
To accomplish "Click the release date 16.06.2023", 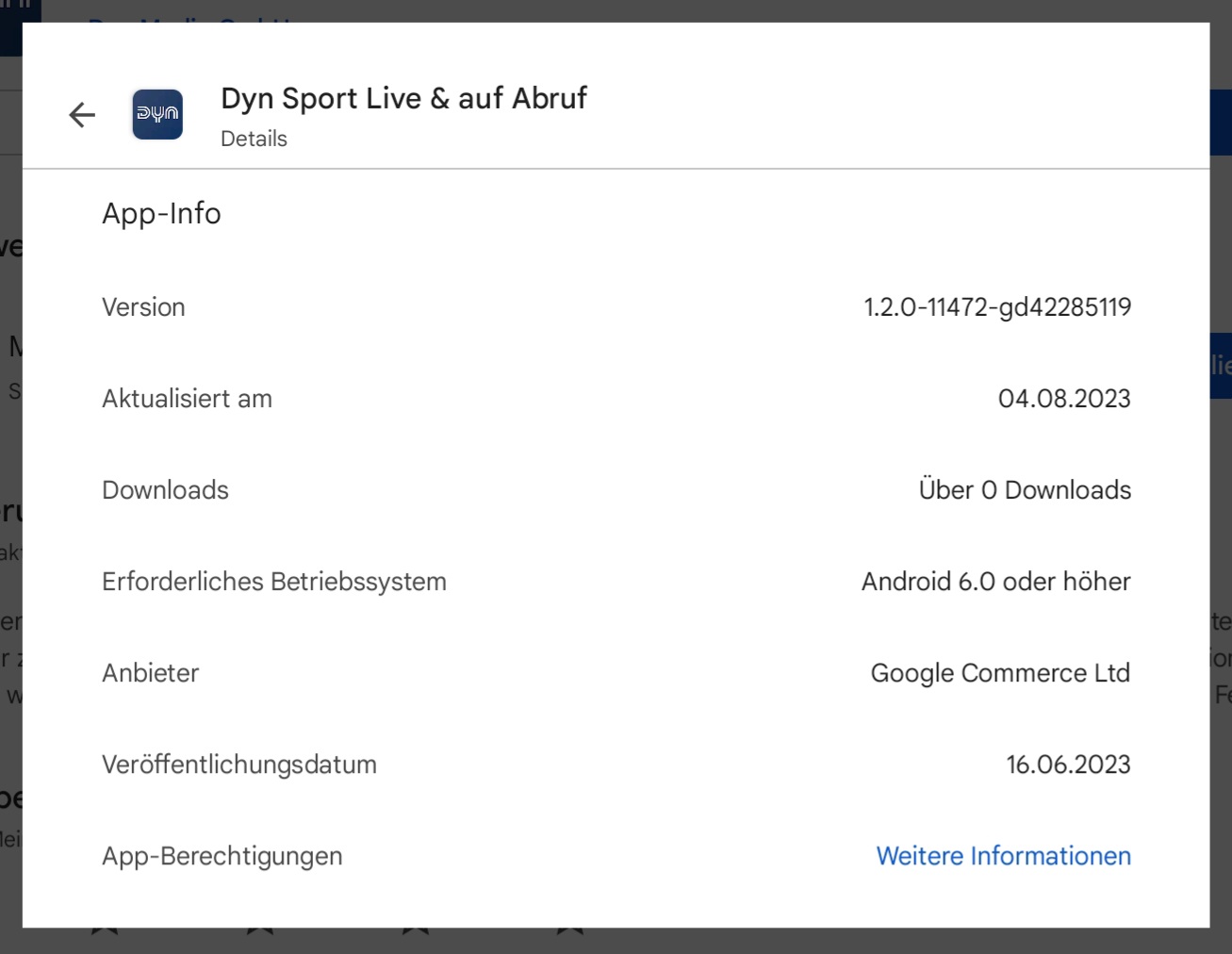I will click(1067, 765).
